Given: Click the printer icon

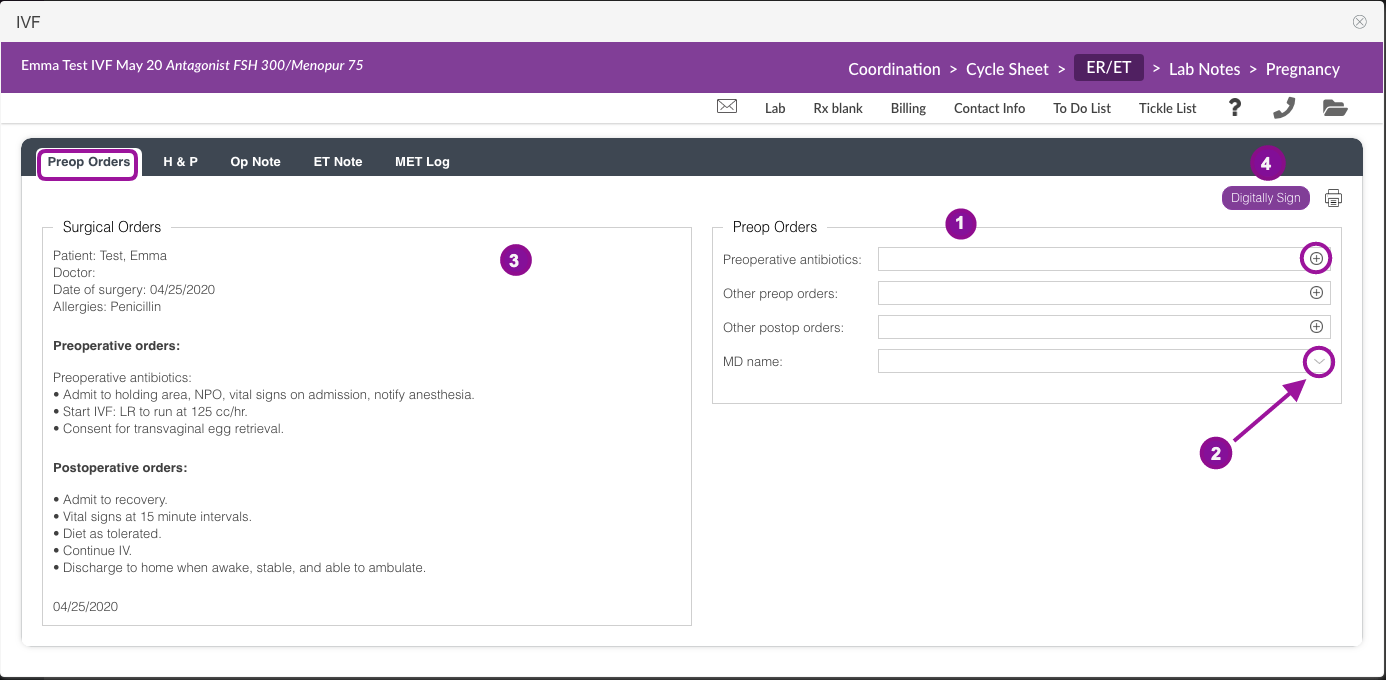Looking at the screenshot, I should point(1333,198).
